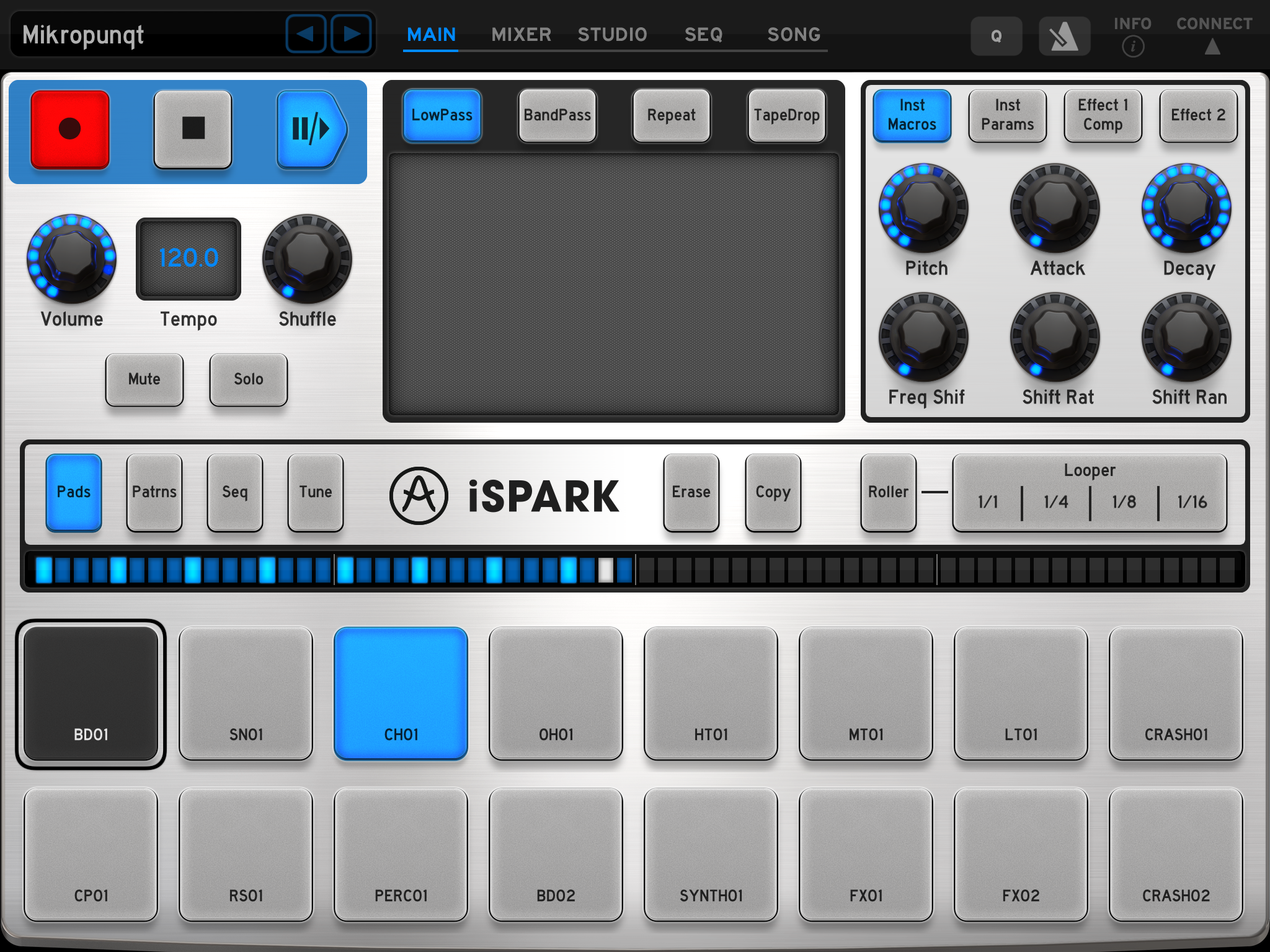
Task: Click the Shift Rat knob
Action: 1055,337
